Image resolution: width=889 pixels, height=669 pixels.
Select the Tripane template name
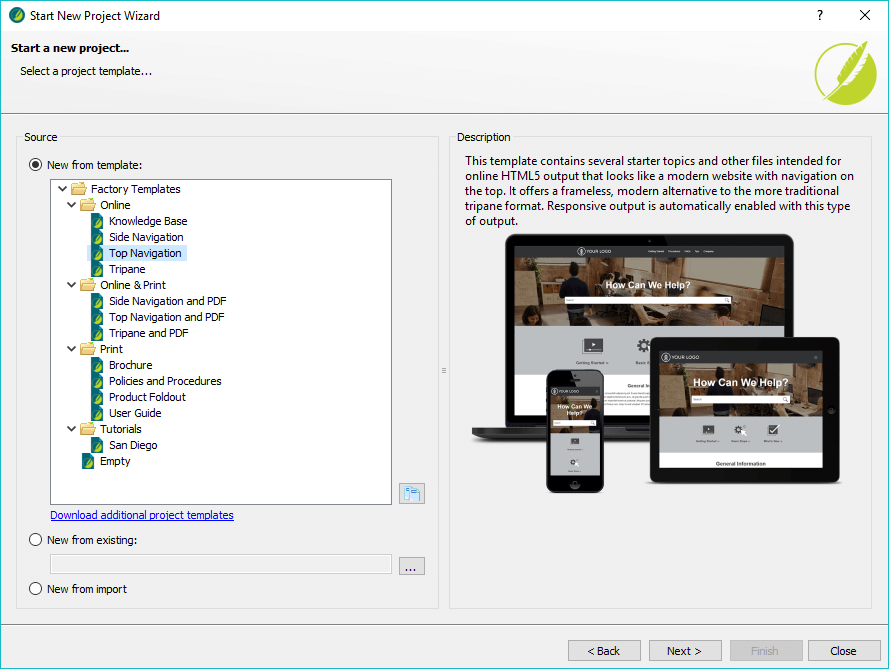(x=127, y=269)
